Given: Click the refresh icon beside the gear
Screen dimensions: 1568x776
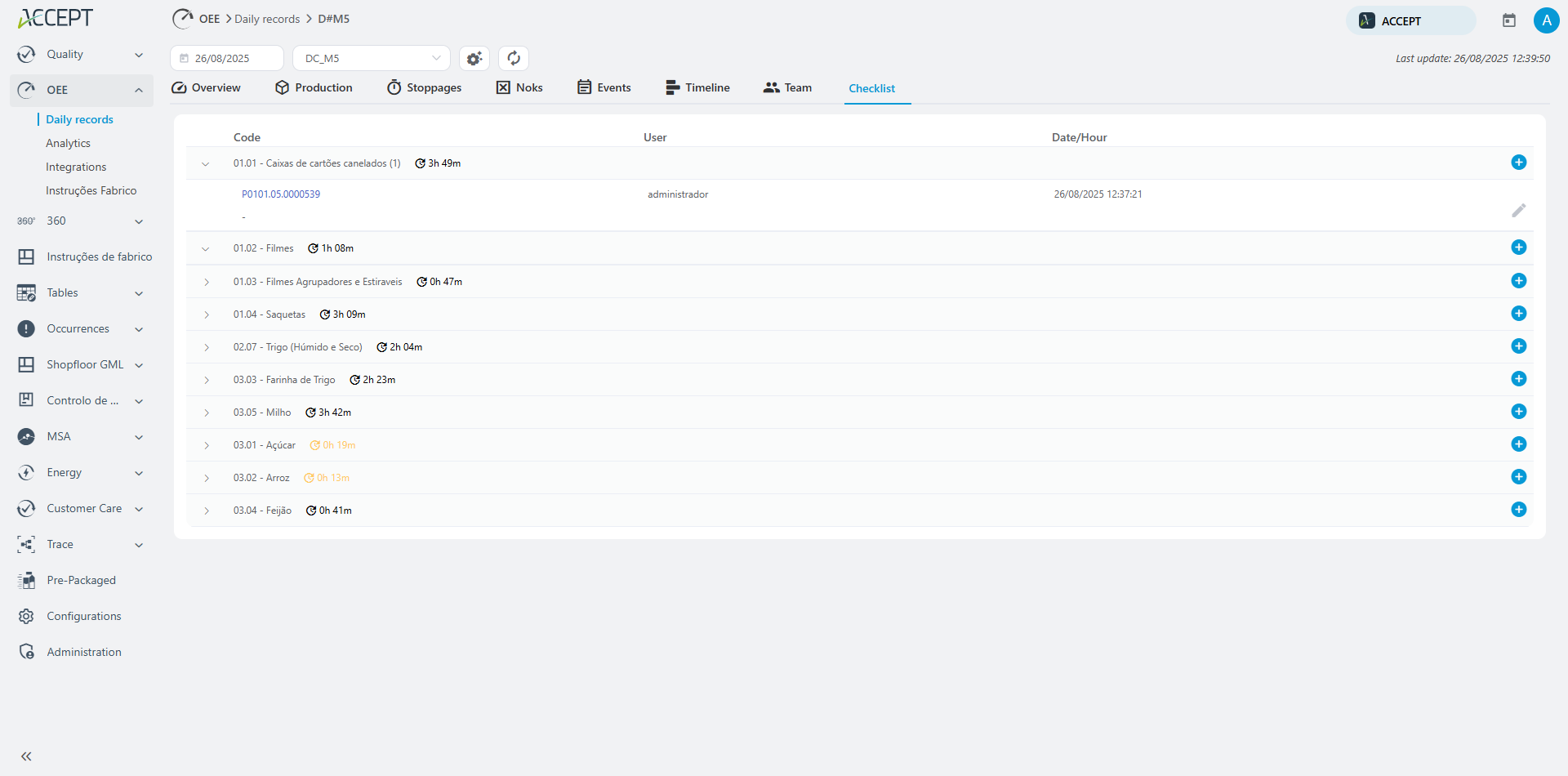Looking at the screenshot, I should (513, 58).
